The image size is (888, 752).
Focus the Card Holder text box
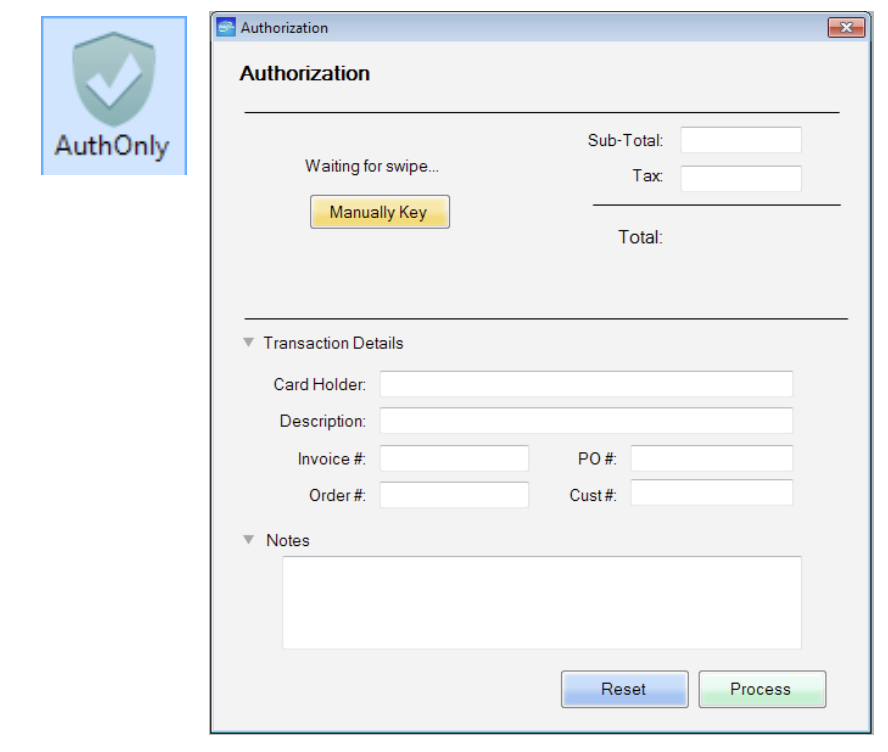[586, 384]
